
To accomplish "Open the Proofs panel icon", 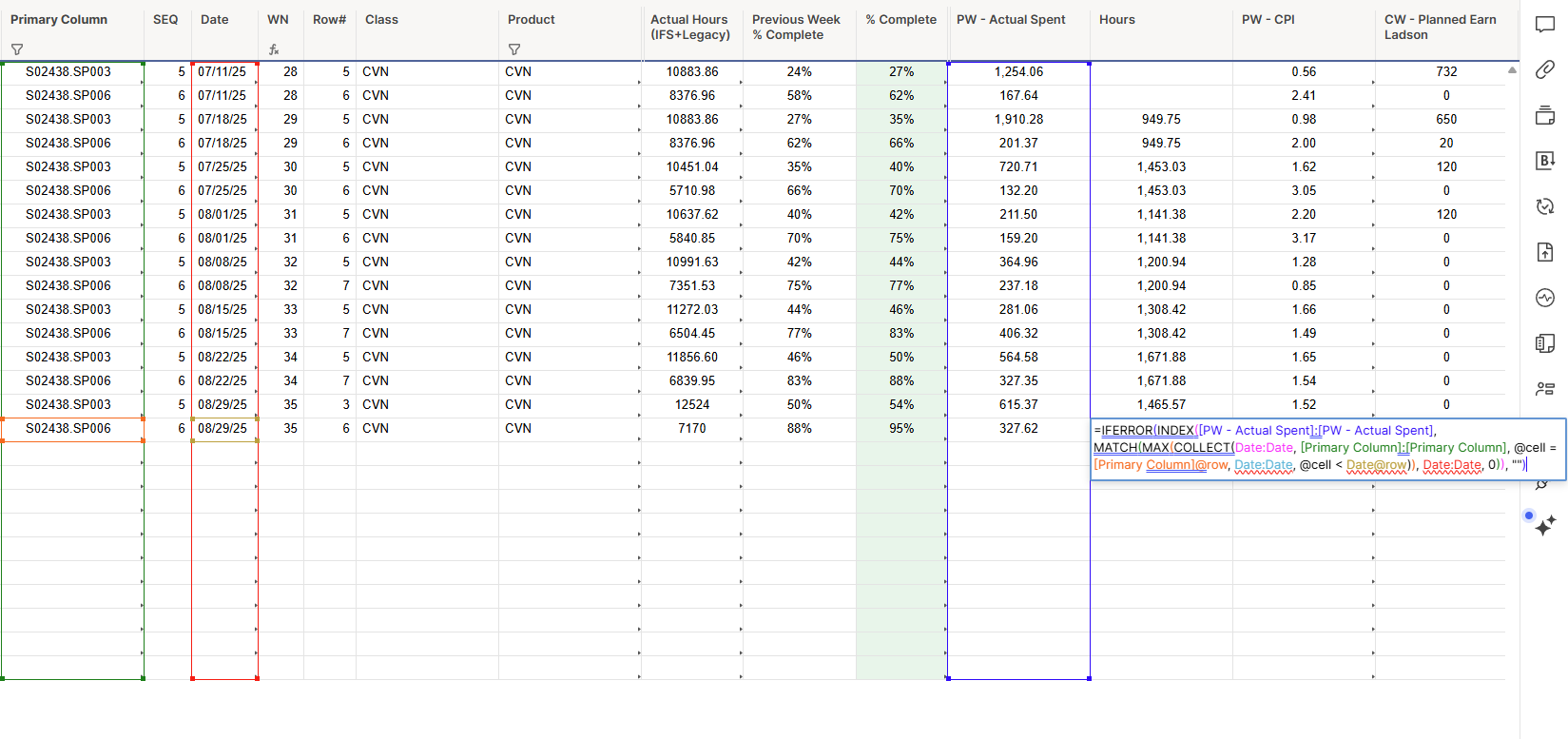I will point(1545,115).
